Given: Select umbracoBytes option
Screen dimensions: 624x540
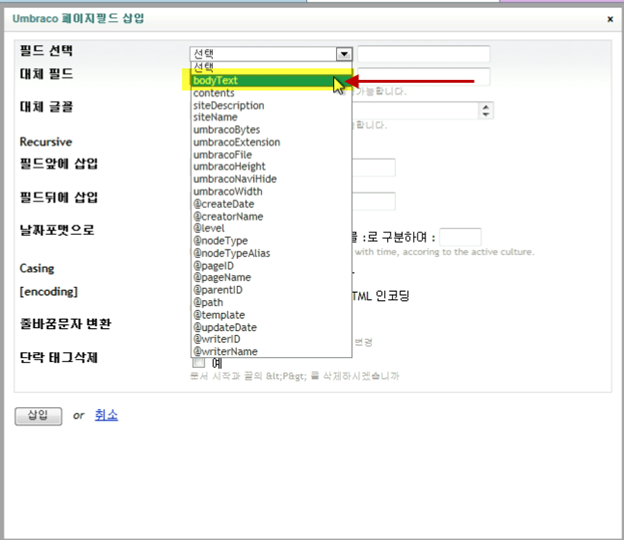Looking at the screenshot, I should pyautogui.click(x=271, y=130).
